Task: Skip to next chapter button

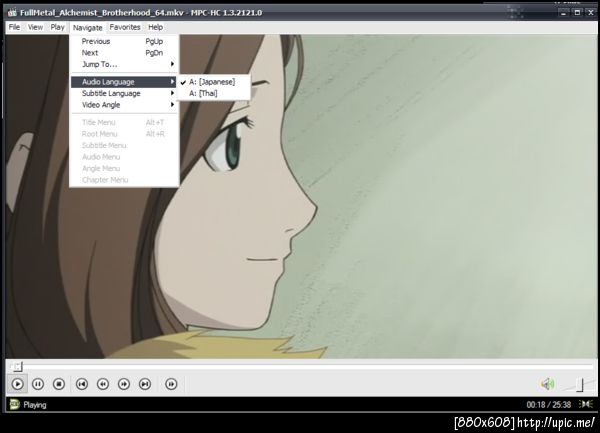Action: 145,384
